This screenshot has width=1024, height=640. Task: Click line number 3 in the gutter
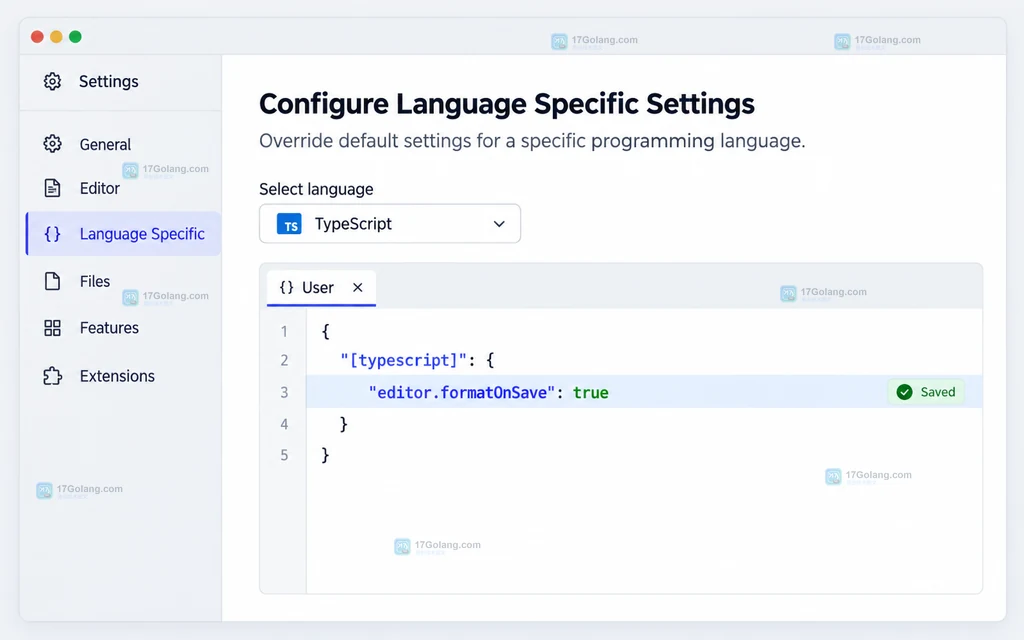click(284, 392)
